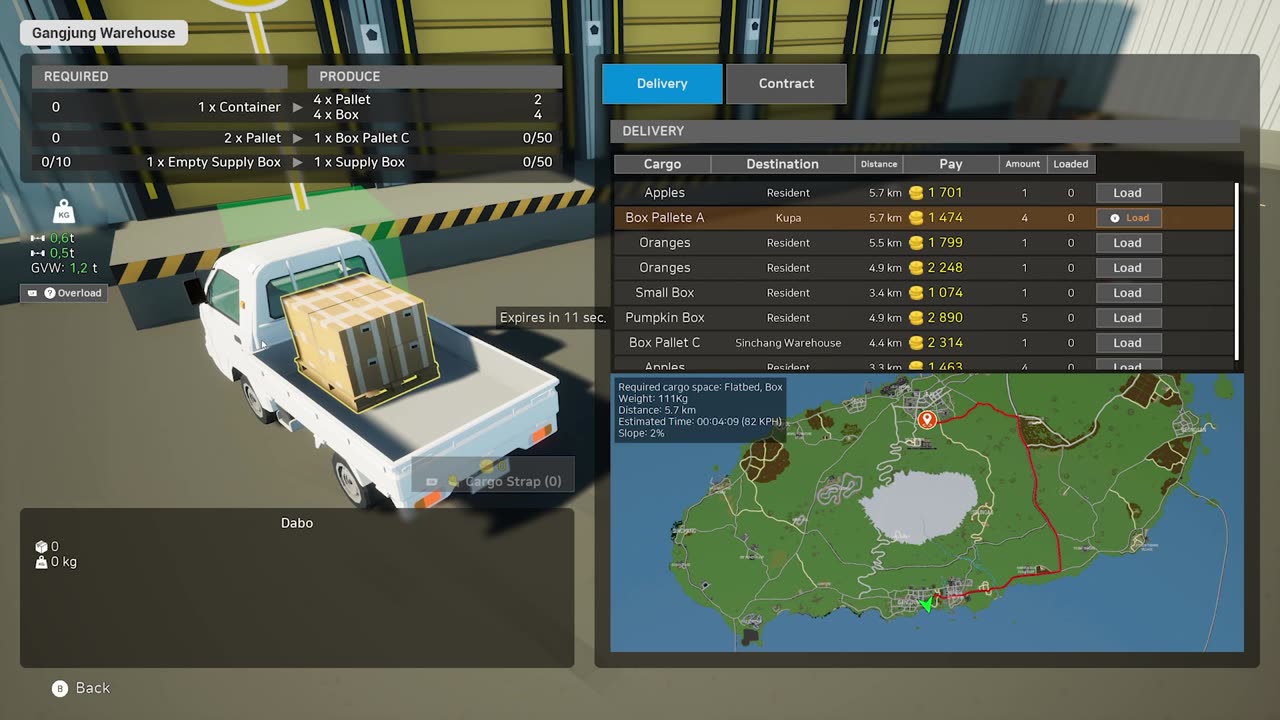Click the question mark Overload icon
Viewport: 1280px width, 720px height.
pos(50,293)
